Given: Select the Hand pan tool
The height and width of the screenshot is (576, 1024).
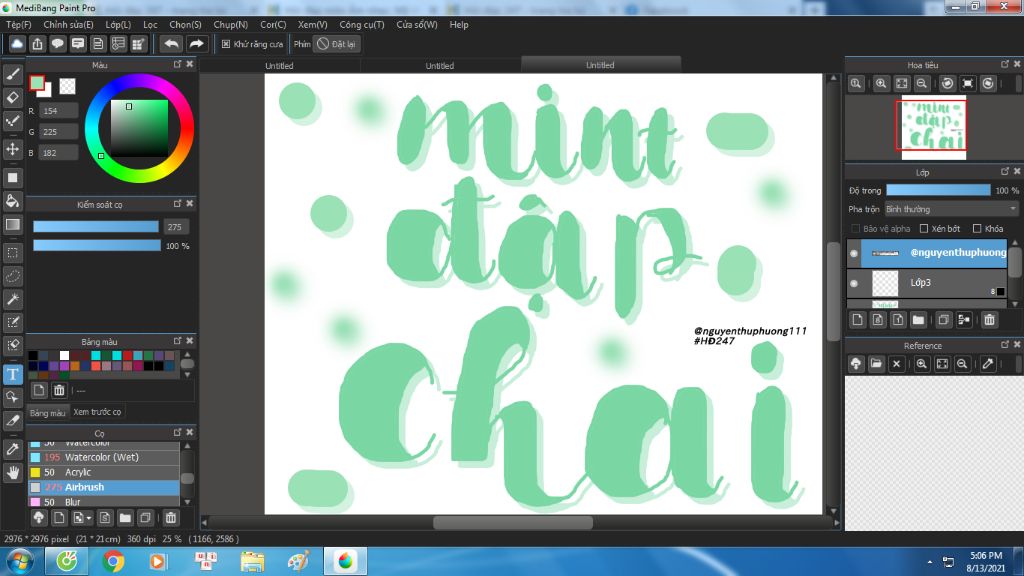Looking at the screenshot, I should click(12, 473).
